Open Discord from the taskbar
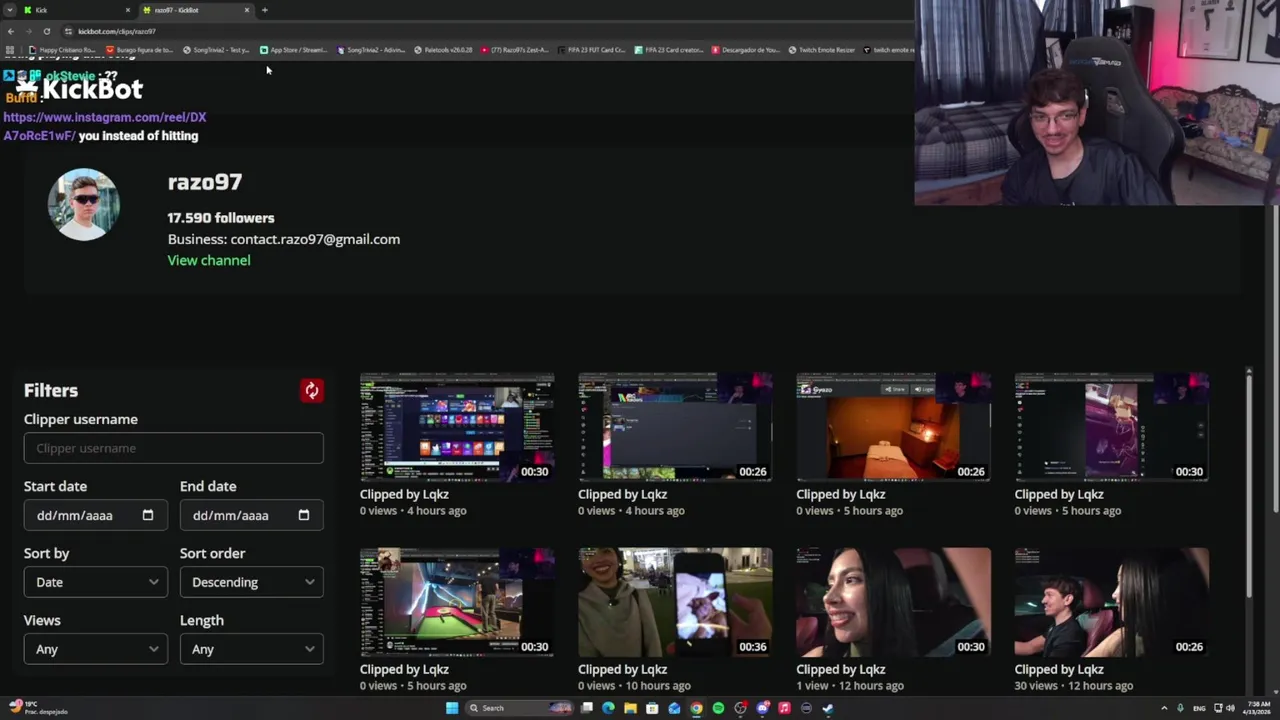The height and width of the screenshot is (720, 1280). 762,708
